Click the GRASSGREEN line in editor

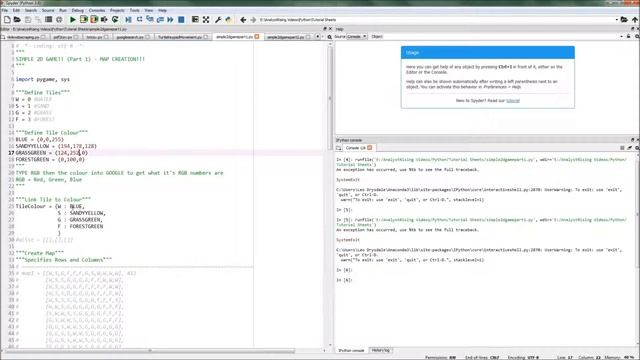tap(51, 153)
